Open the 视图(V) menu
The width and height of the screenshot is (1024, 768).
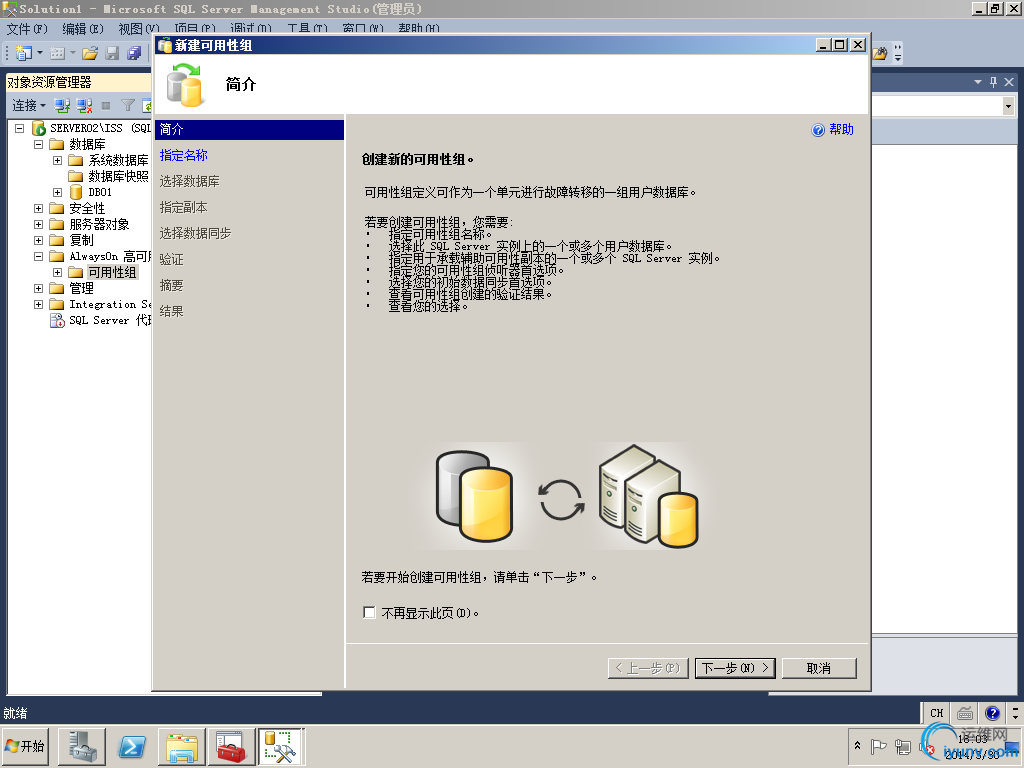click(138, 29)
